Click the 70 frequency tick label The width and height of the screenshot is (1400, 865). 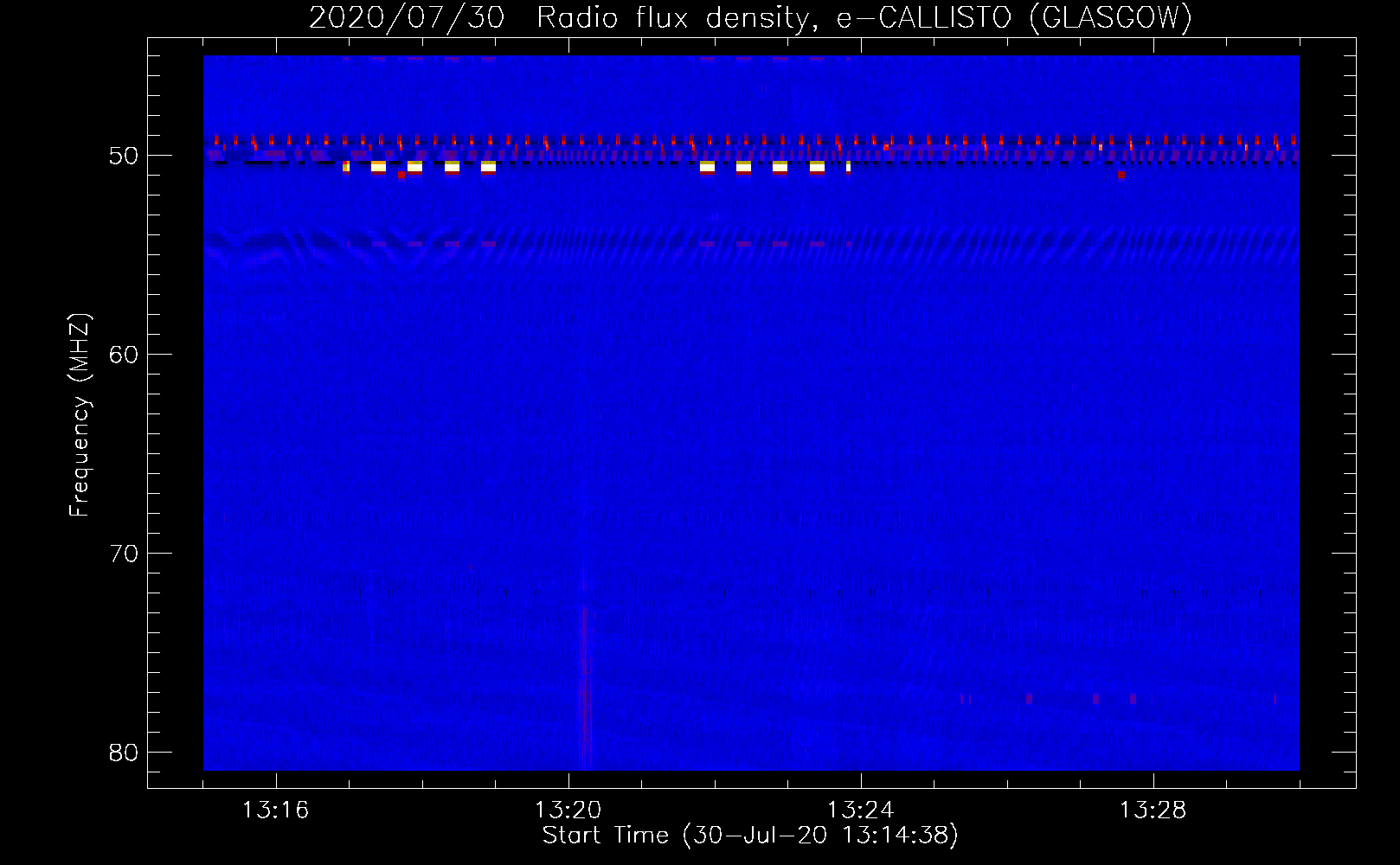click(124, 554)
